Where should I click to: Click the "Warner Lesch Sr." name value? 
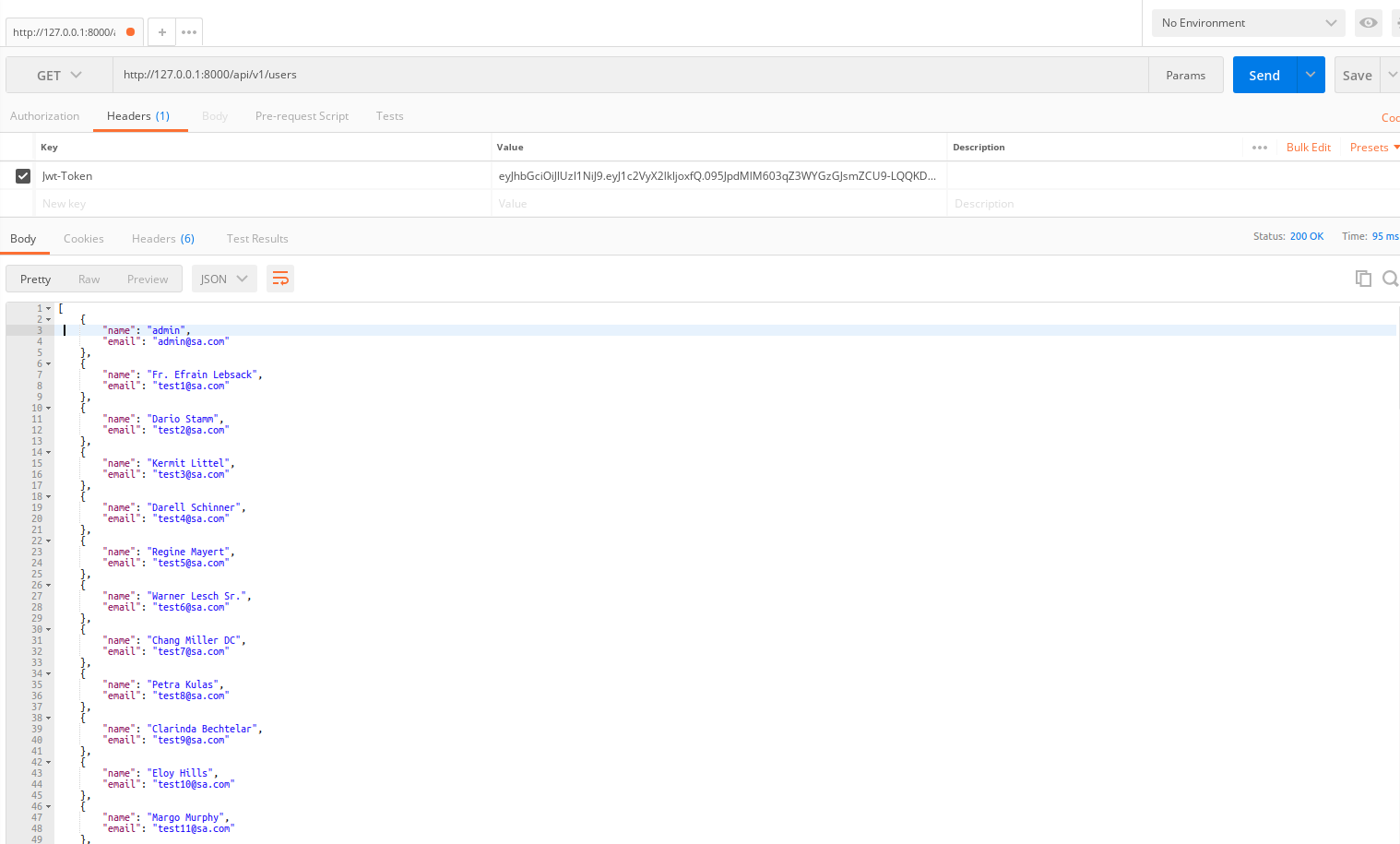(196, 596)
